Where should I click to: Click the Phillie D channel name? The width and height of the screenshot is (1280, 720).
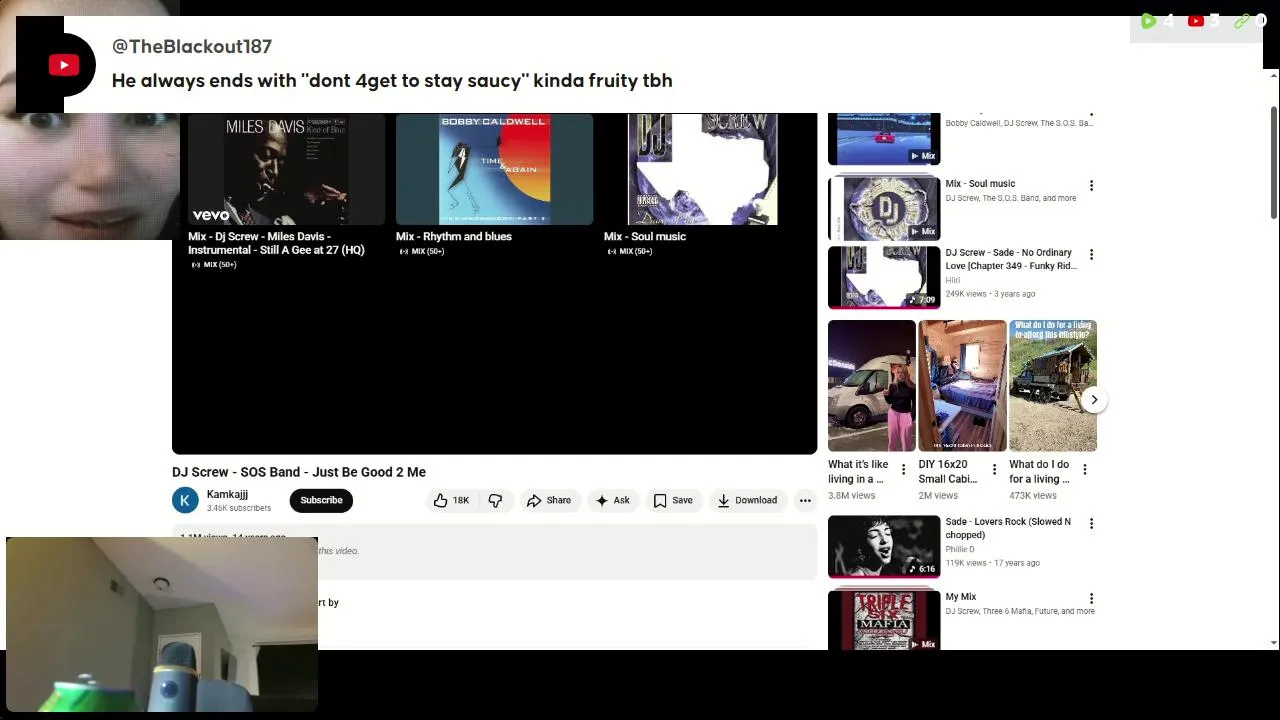[960, 549]
